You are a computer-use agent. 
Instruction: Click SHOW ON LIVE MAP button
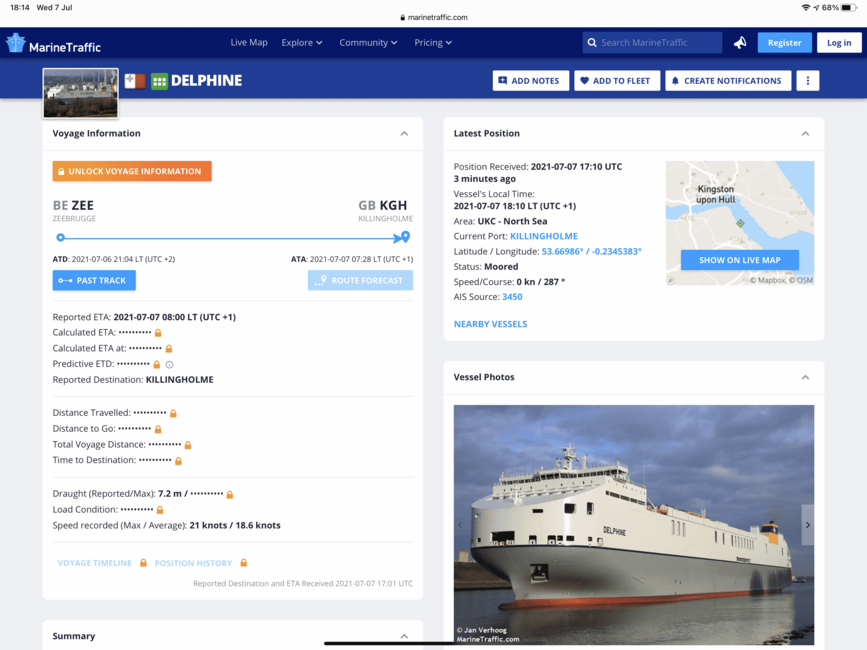coord(739,260)
